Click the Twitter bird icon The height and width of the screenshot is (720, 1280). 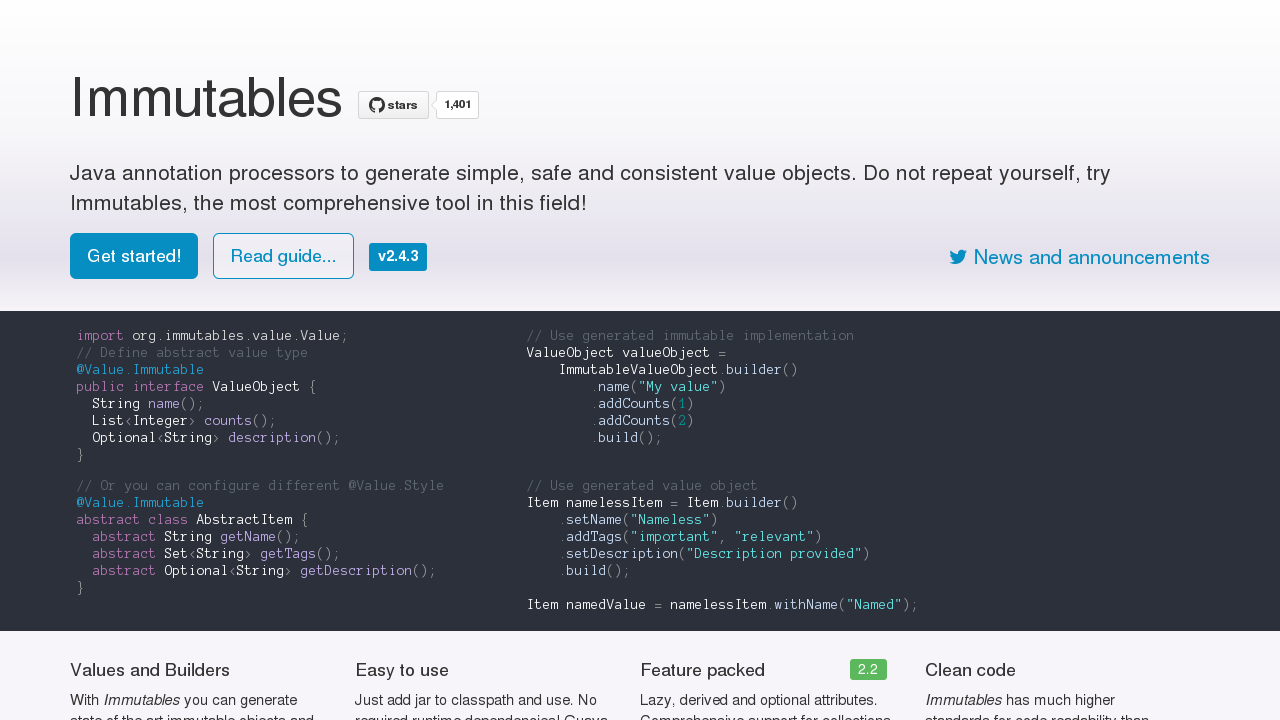958,257
